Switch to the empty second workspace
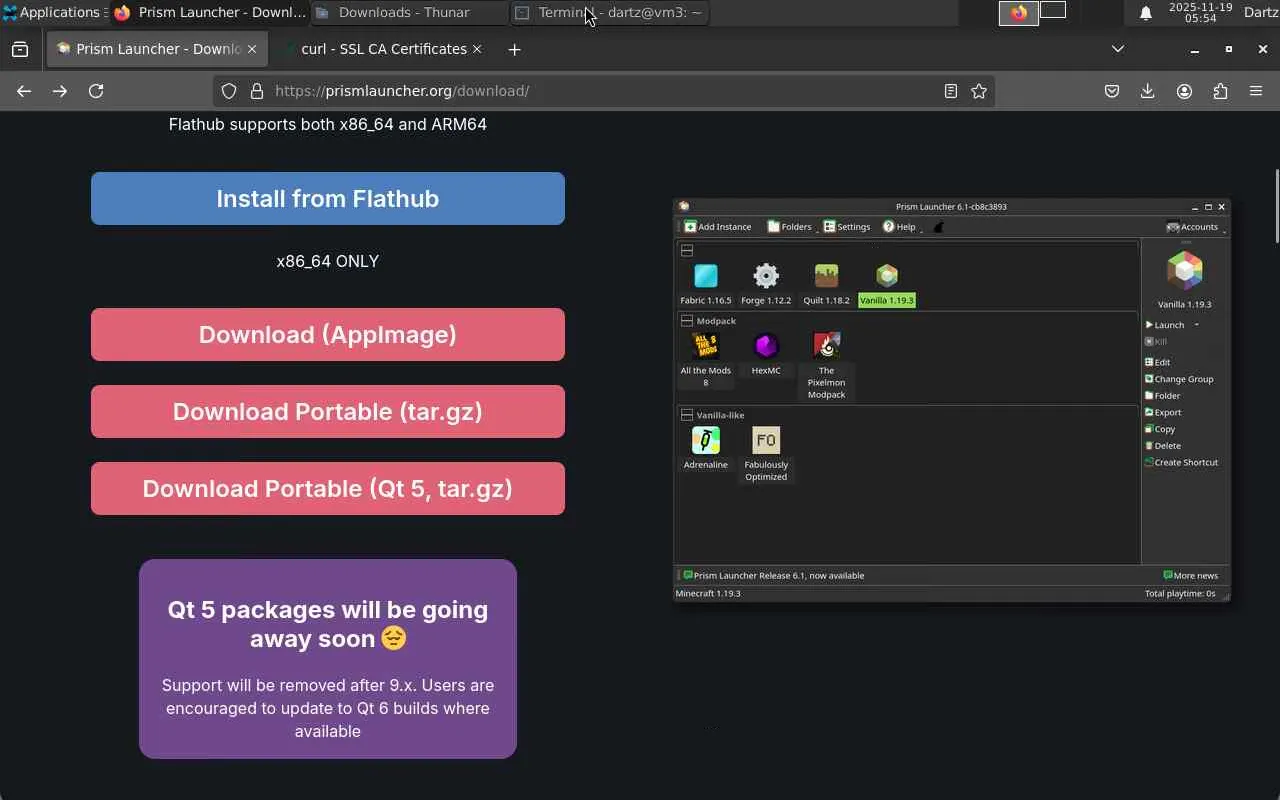 (x=1053, y=11)
